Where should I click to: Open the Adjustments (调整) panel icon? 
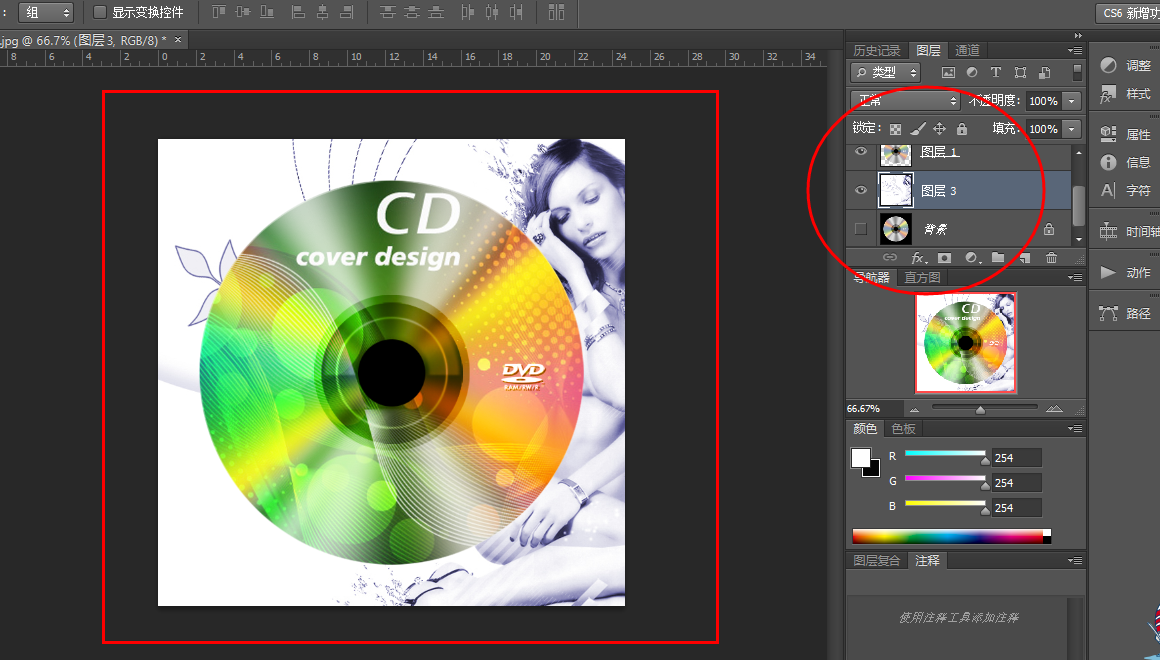(x=1108, y=65)
